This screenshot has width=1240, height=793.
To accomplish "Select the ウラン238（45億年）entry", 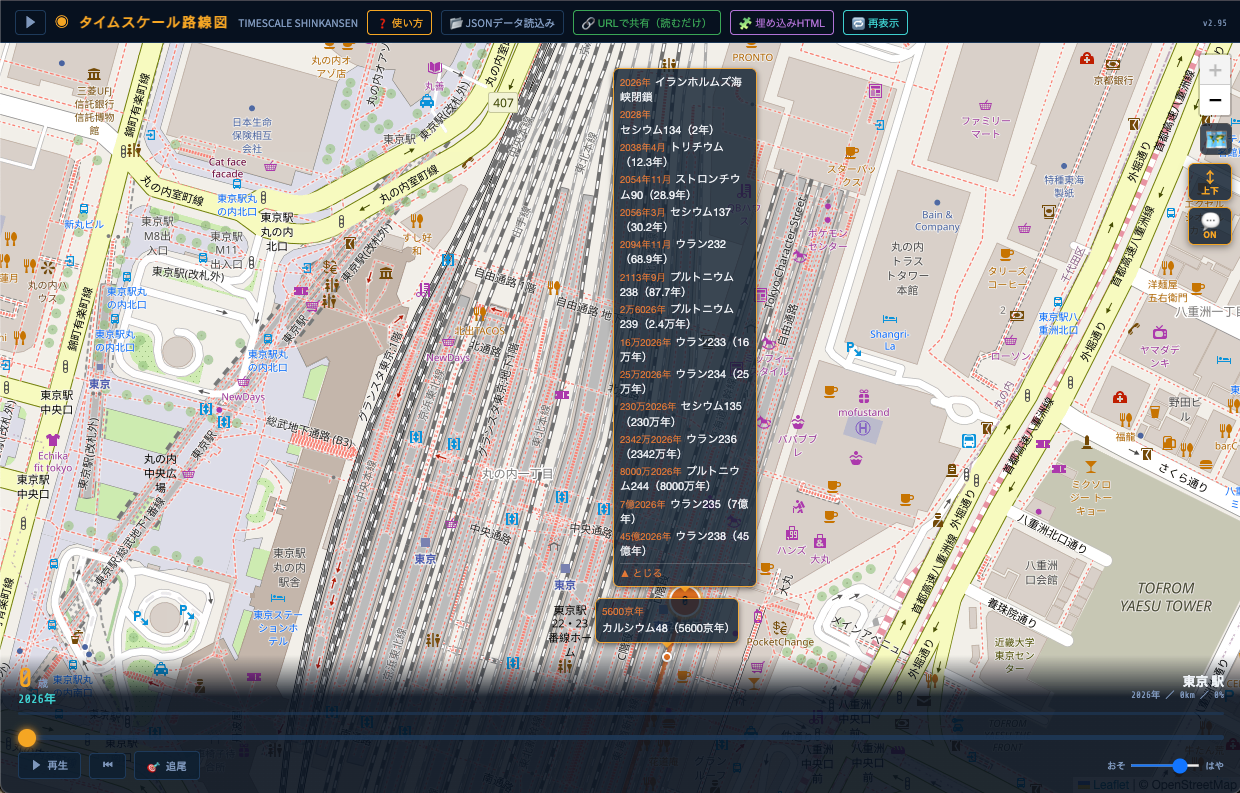I will [683, 543].
